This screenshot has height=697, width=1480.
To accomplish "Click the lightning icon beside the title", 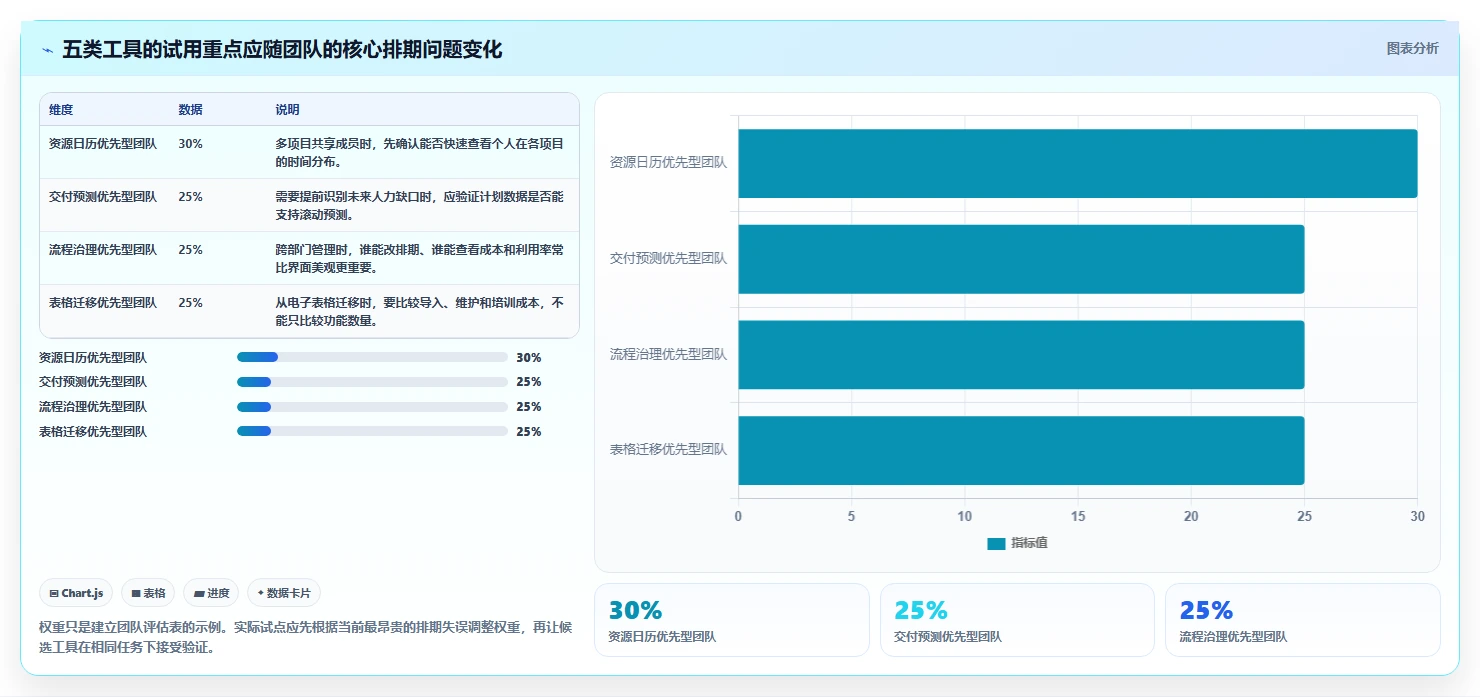I will (47, 50).
